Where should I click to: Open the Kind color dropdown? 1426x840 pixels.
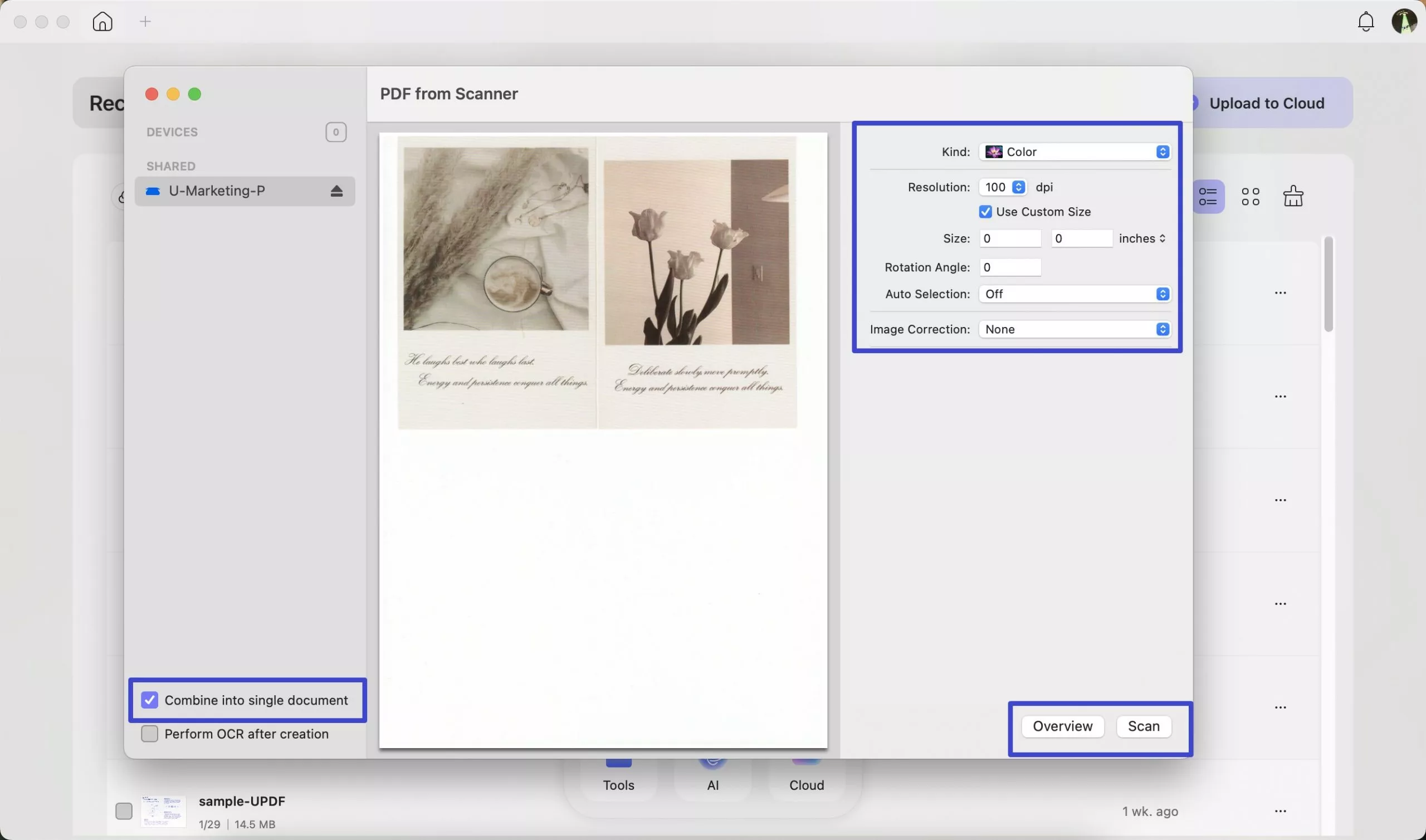pyautogui.click(x=1074, y=152)
